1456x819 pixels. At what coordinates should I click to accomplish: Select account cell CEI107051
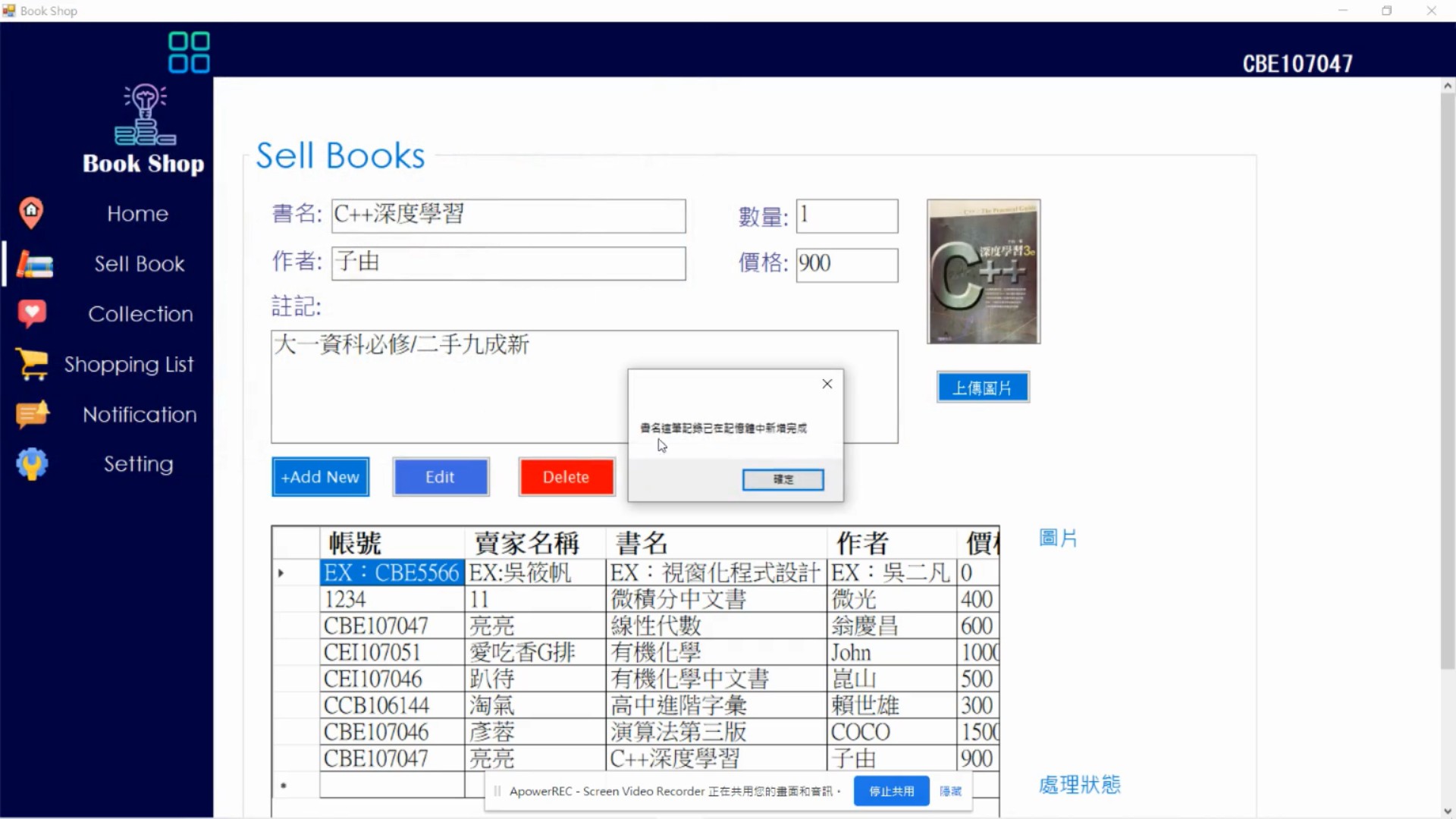(x=392, y=652)
